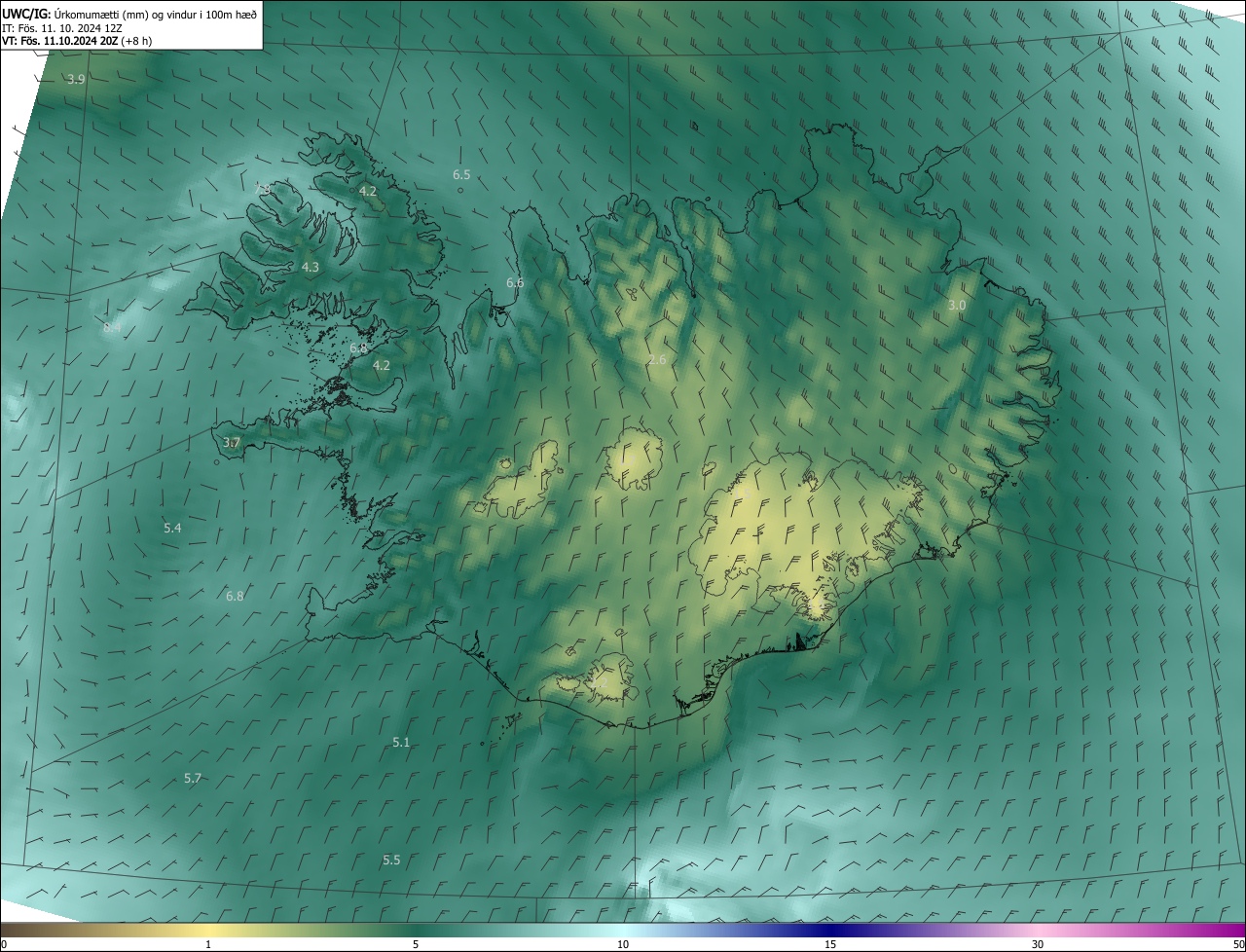Click the 3.7 value label on Snæfellsnes
Screen dimensions: 1246x952
pyautogui.click(x=232, y=442)
